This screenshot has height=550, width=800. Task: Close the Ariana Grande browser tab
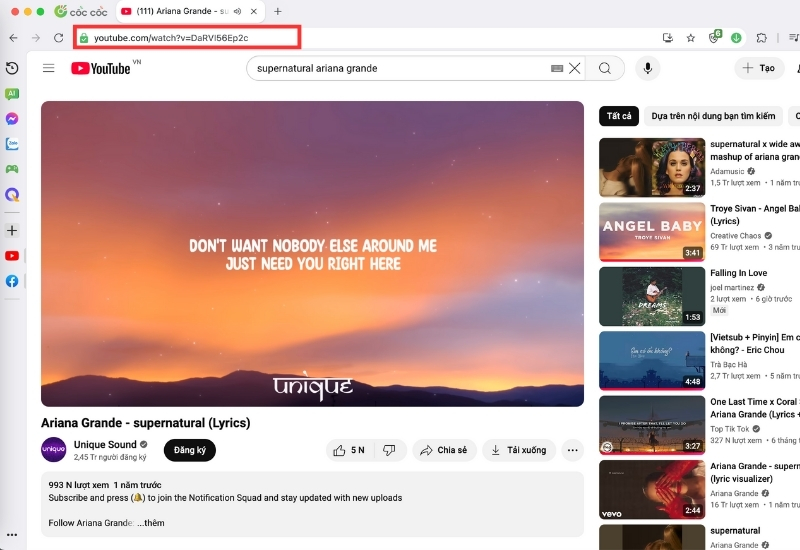tap(254, 11)
